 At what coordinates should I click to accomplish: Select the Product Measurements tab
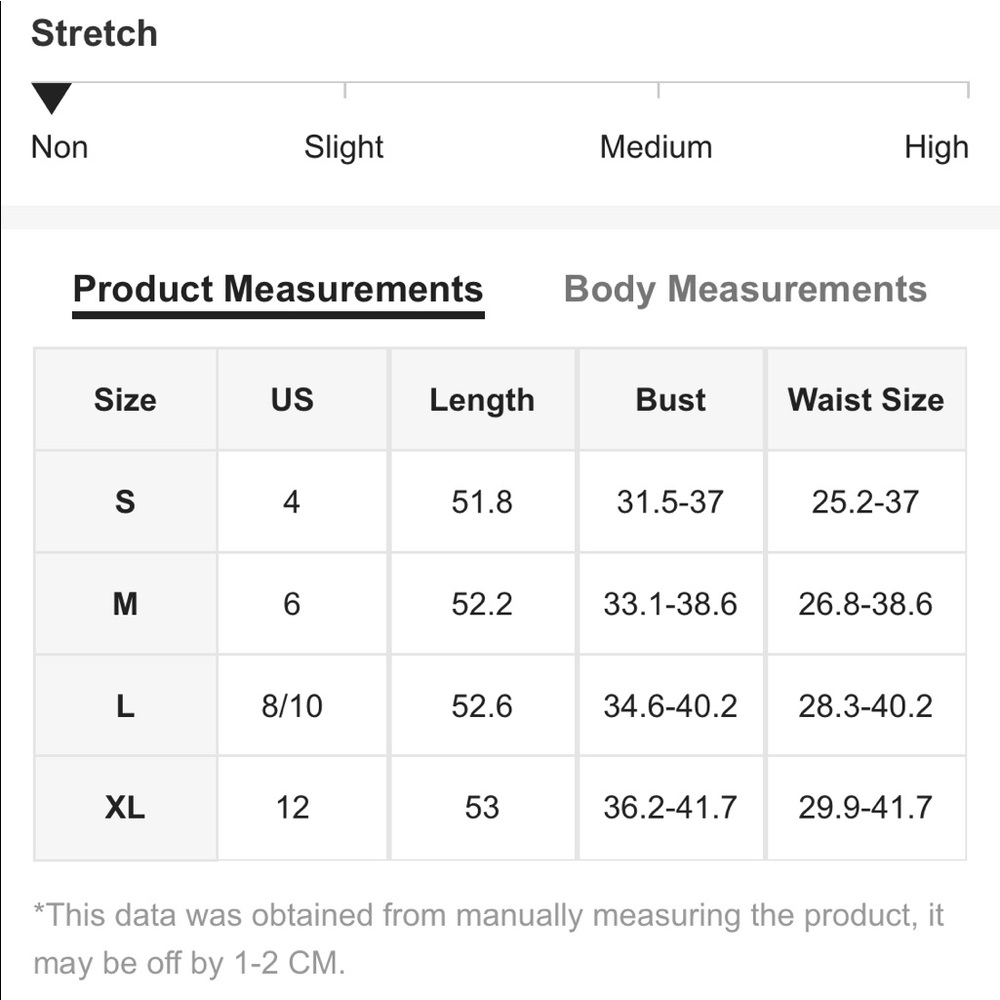pos(278,289)
